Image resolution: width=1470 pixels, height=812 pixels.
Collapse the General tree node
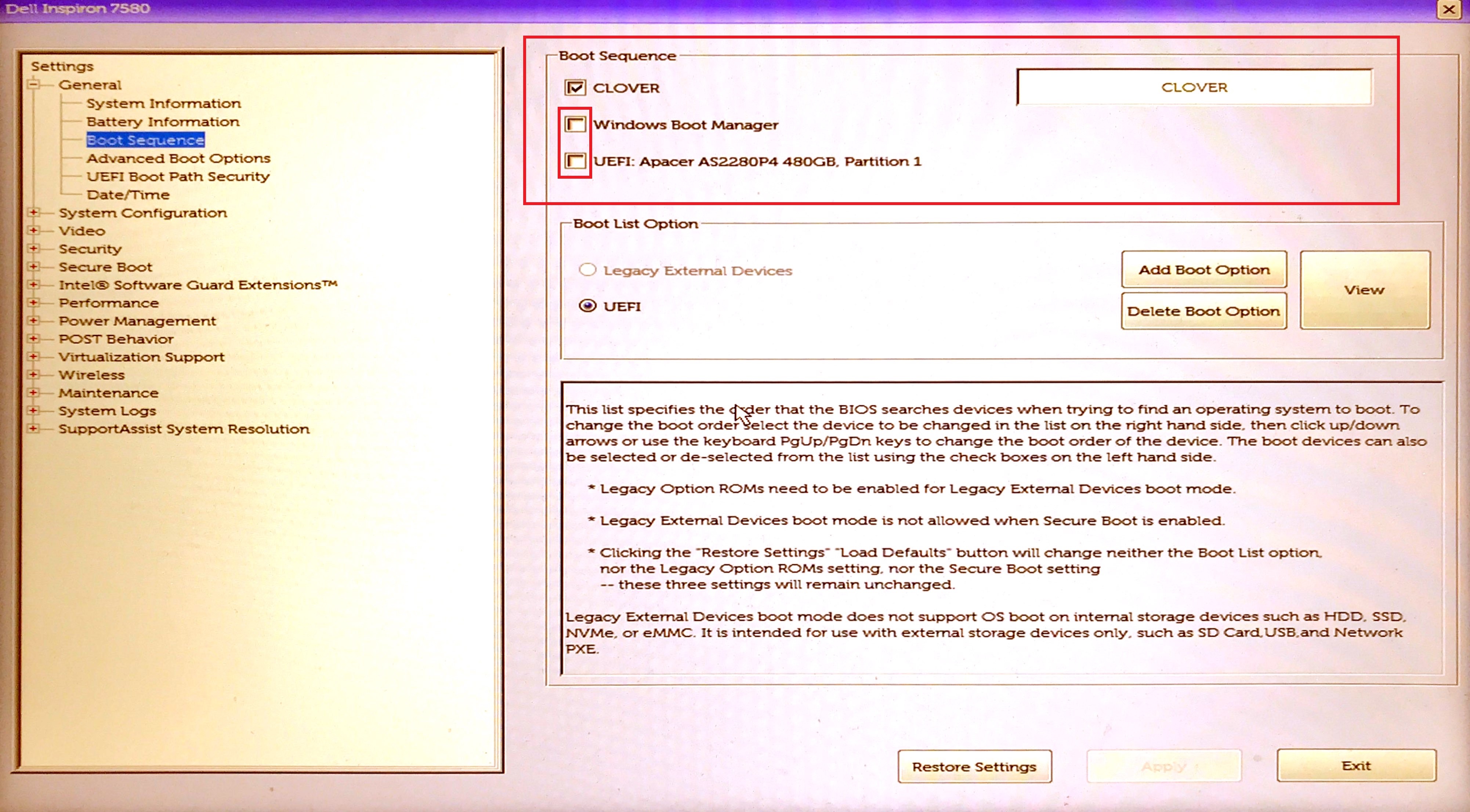[34, 85]
